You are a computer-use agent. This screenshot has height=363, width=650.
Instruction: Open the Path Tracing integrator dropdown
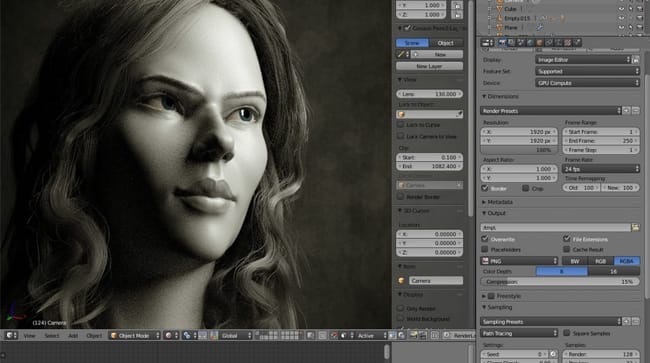(x=519, y=333)
